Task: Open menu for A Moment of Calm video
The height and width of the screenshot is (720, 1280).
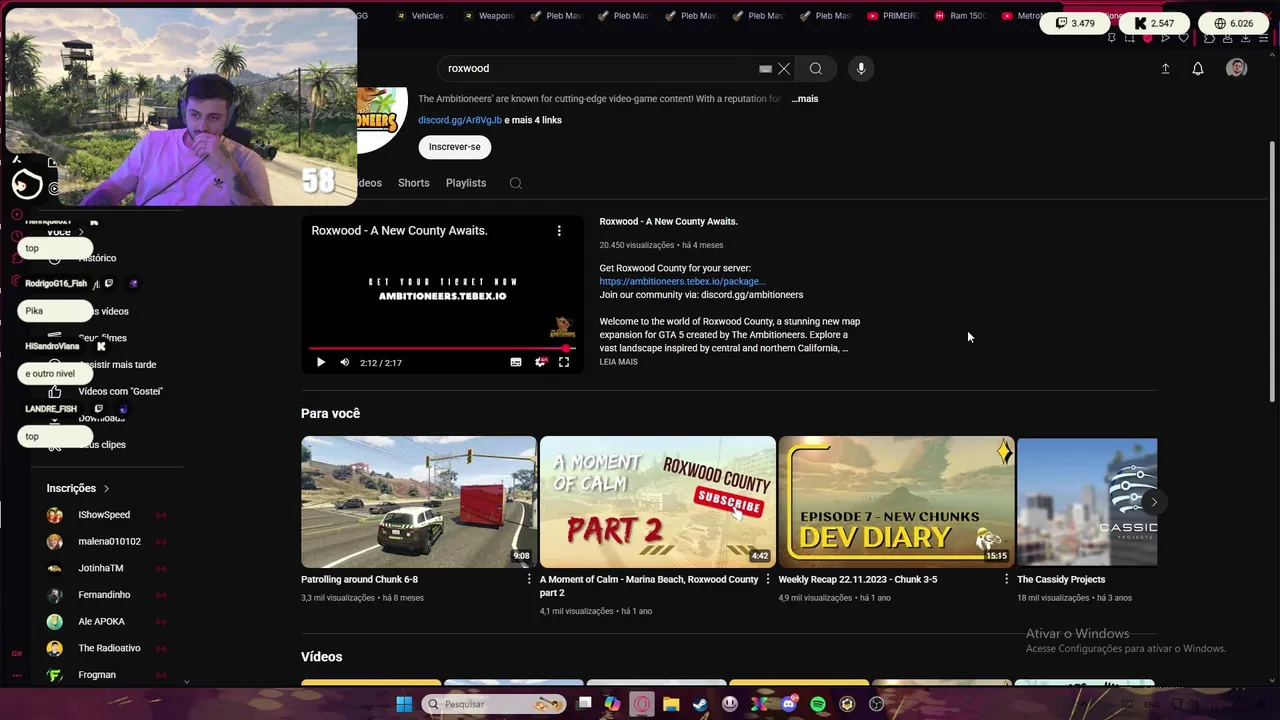Action: point(768,579)
